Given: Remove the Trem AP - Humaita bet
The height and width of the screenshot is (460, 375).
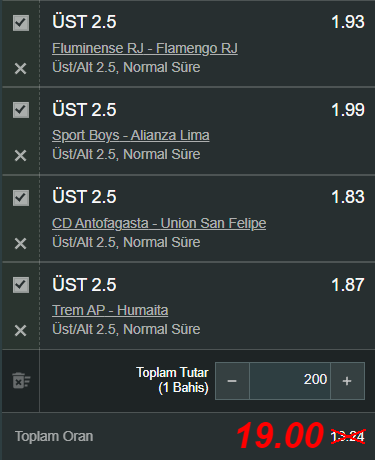Looking at the screenshot, I should [20, 331].
